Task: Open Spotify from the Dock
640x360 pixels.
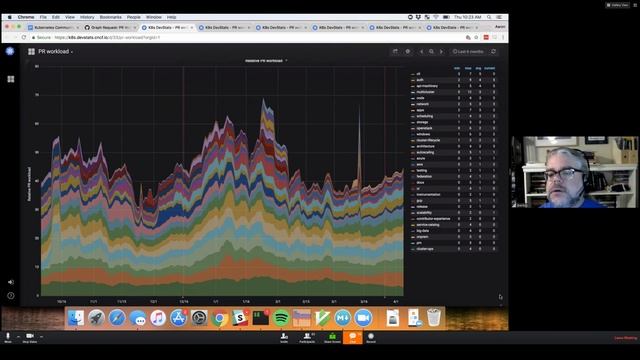Action: click(x=281, y=318)
